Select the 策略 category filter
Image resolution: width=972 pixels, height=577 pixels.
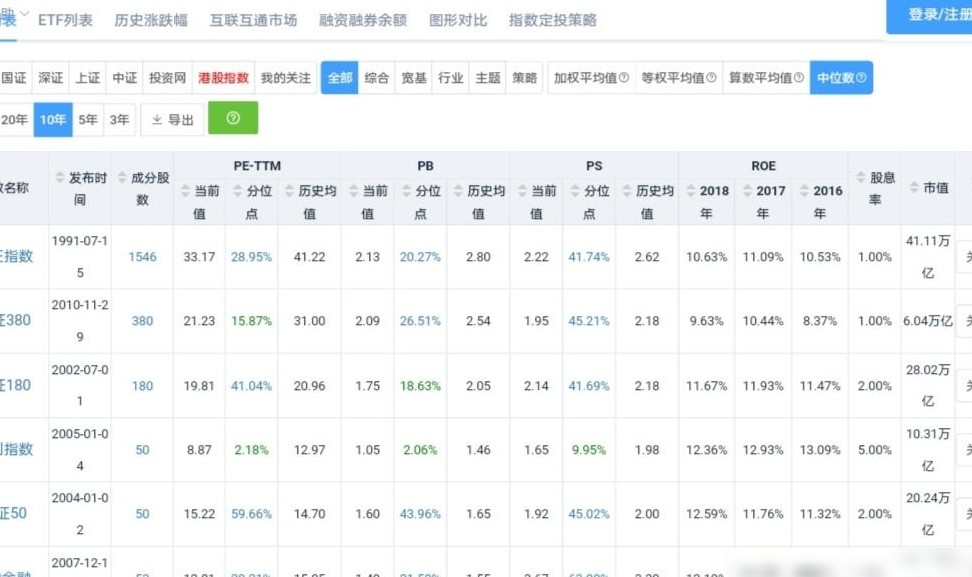524,77
